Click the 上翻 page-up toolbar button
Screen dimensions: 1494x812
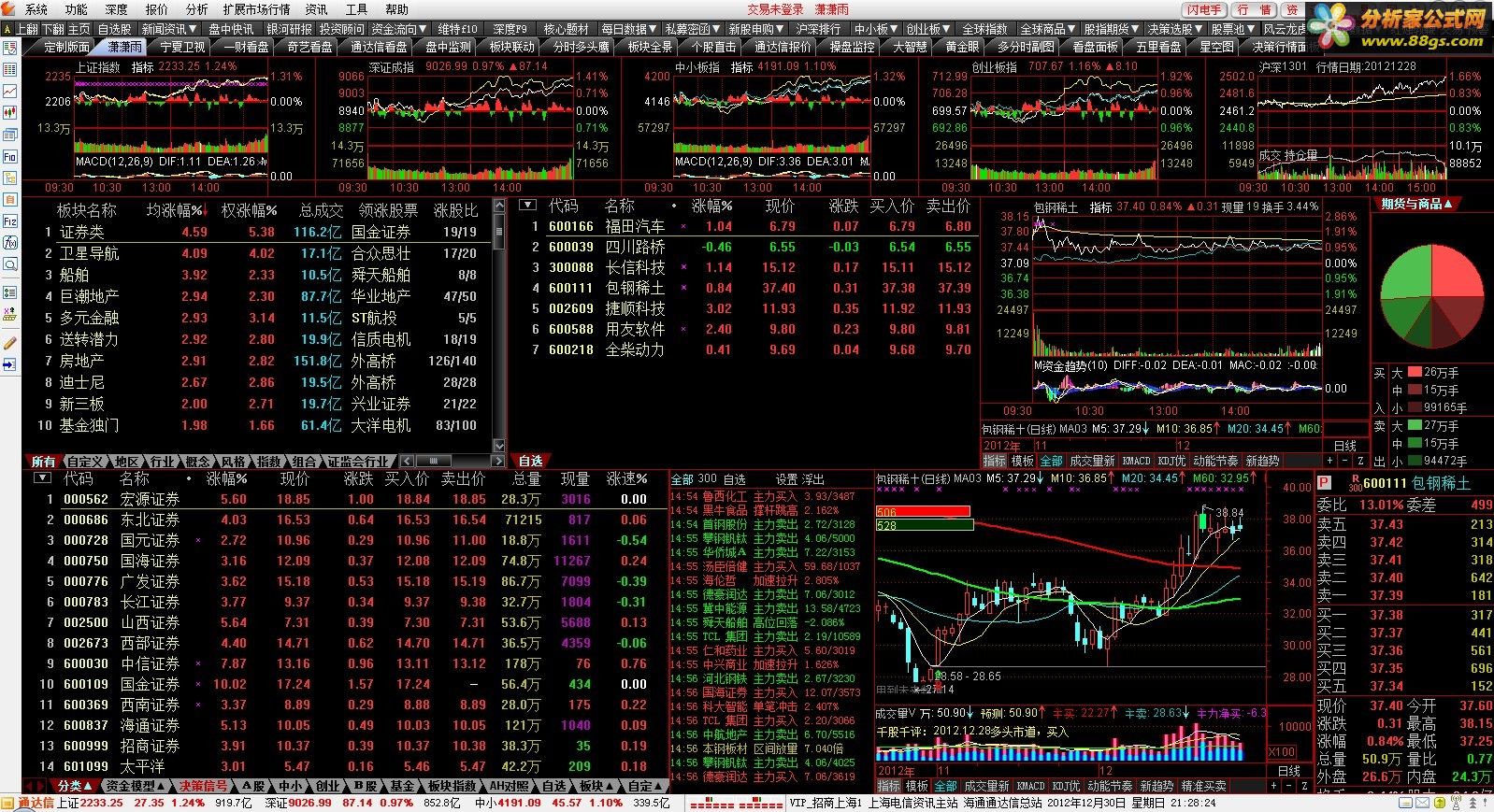click(28, 29)
